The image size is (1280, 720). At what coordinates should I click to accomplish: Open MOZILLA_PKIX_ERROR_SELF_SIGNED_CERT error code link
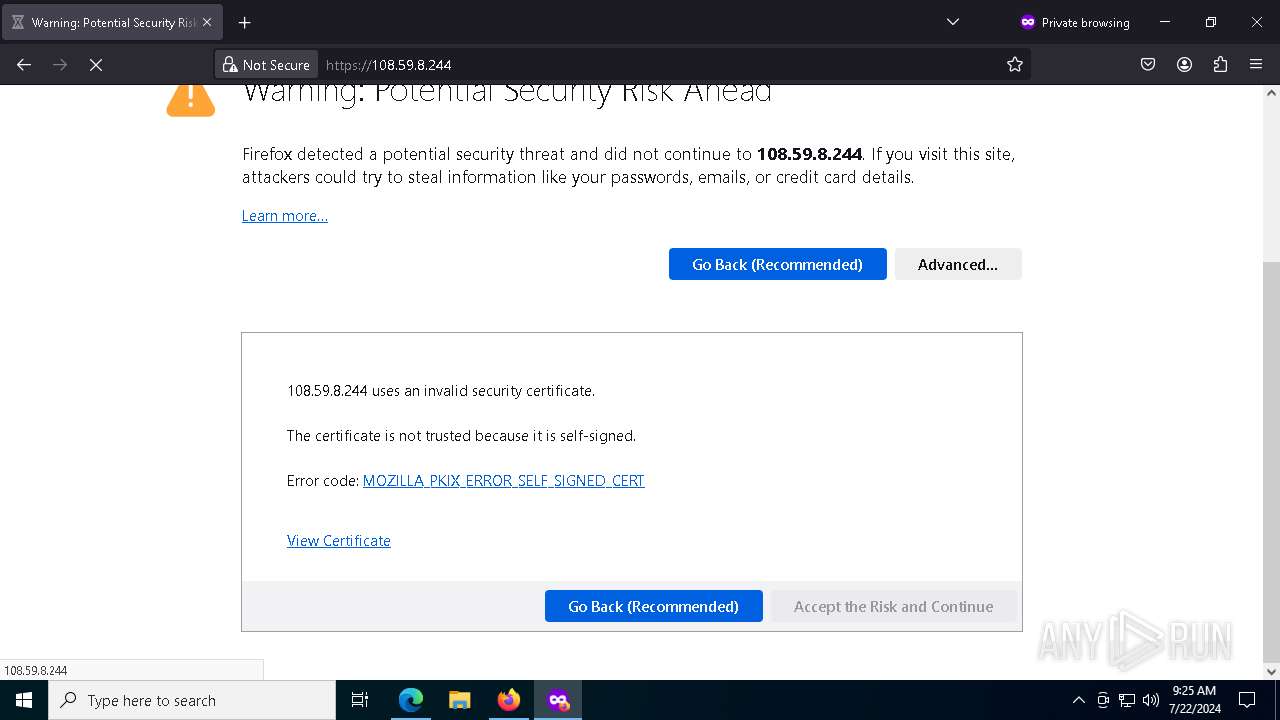pos(503,481)
